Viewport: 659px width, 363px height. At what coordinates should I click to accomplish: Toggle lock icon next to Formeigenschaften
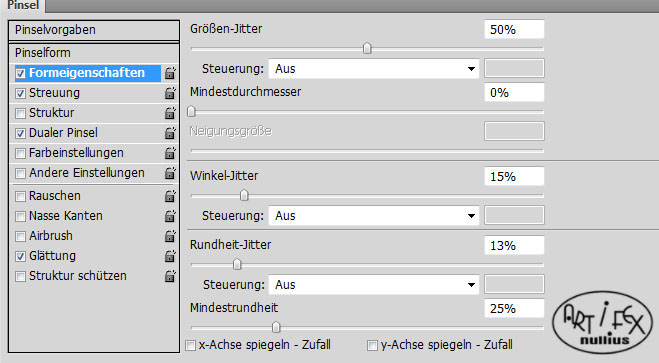click(170, 73)
